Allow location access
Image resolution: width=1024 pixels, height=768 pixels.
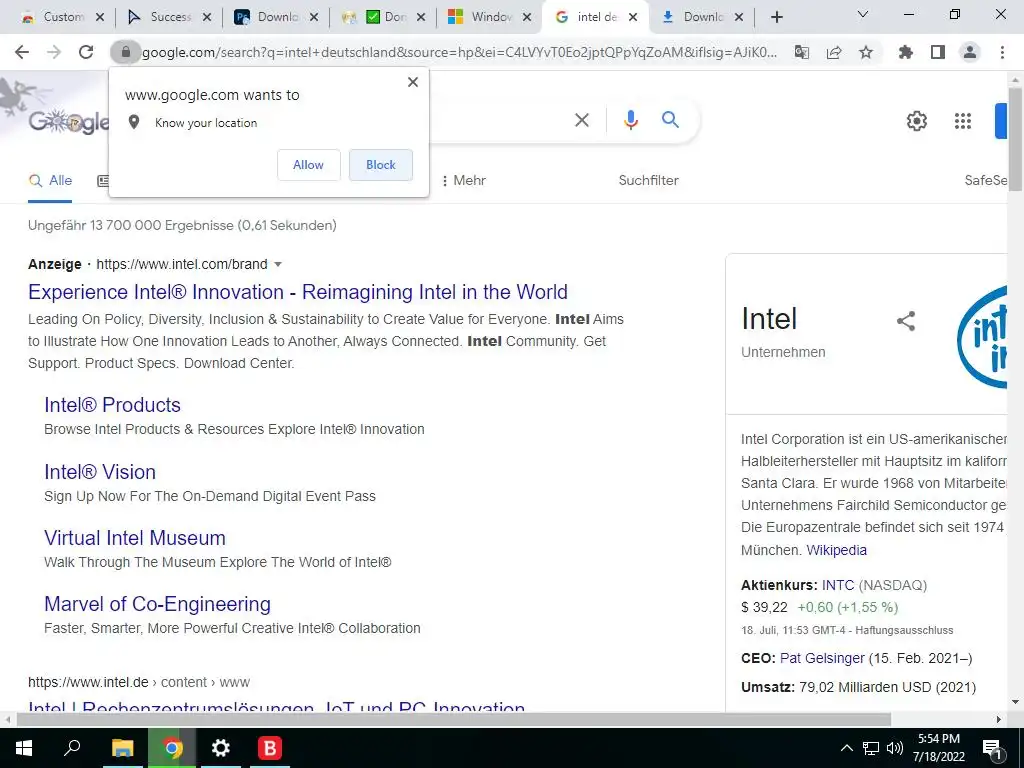tap(308, 165)
